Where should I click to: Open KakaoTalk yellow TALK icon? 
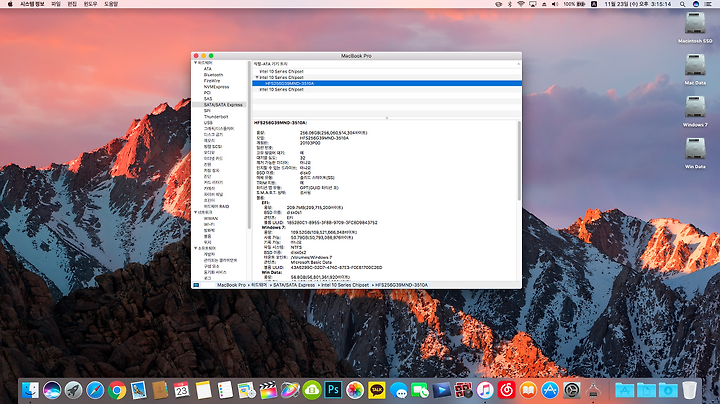pyautogui.click(x=377, y=390)
